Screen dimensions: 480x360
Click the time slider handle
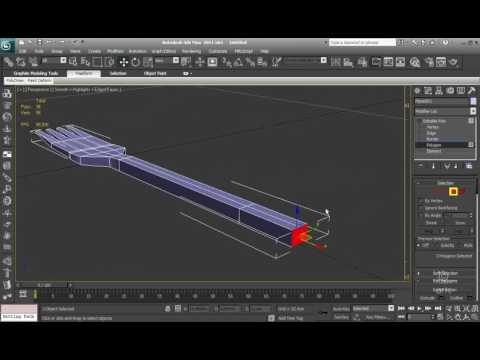[43, 285]
